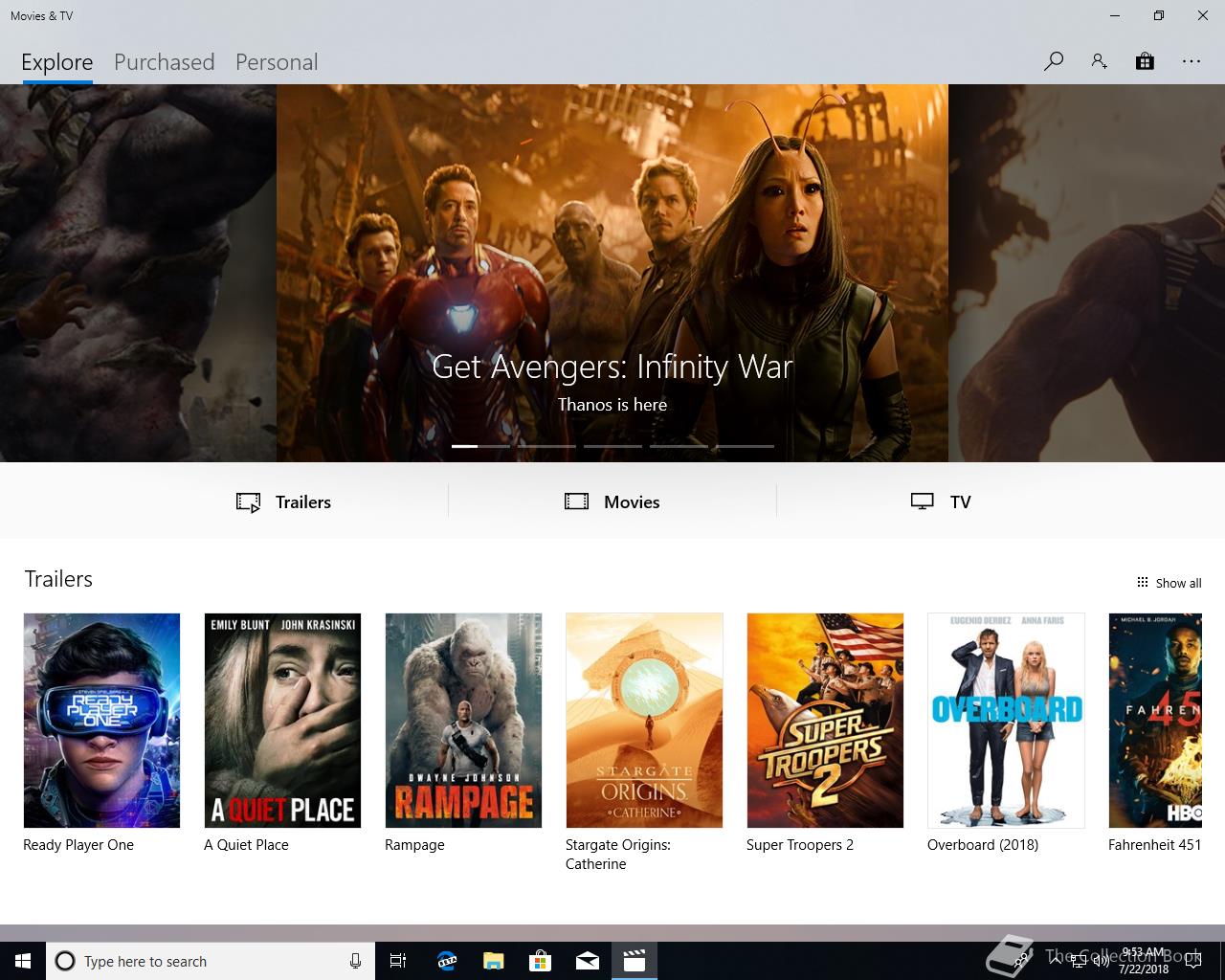Click the Get Avengers: Infinity War banner
The height and width of the screenshot is (980, 1225).
click(612, 273)
